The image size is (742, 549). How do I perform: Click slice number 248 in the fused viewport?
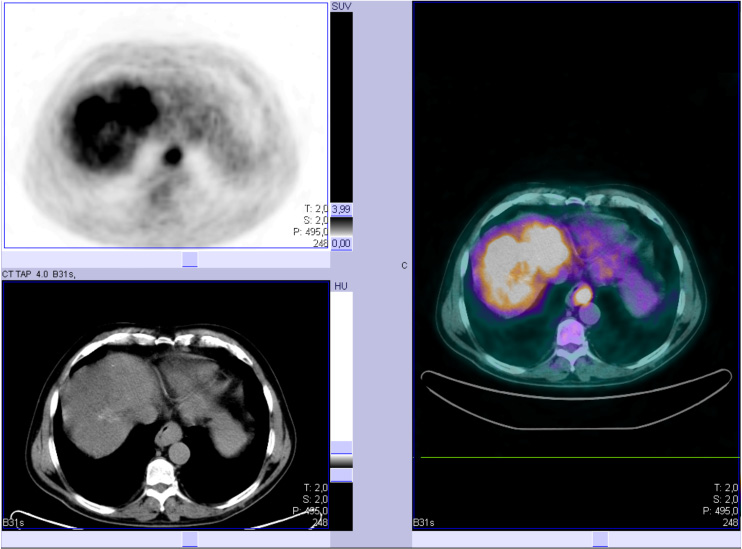coord(730,522)
